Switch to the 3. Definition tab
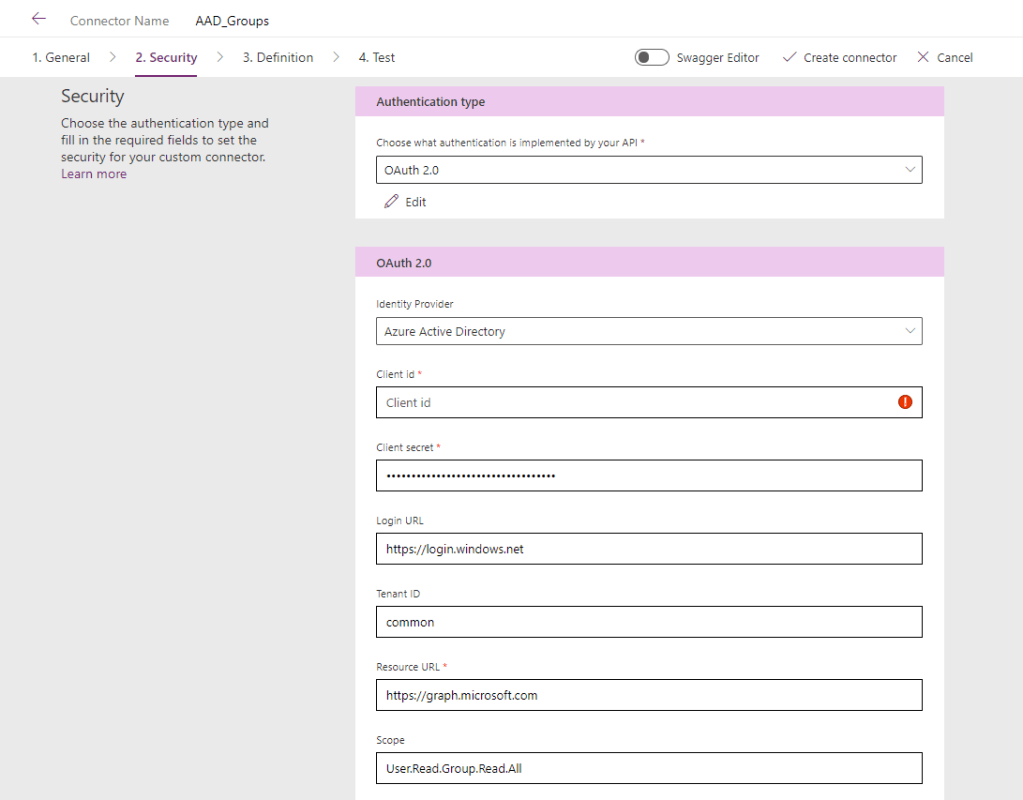The height and width of the screenshot is (800, 1023). [x=277, y=57]
